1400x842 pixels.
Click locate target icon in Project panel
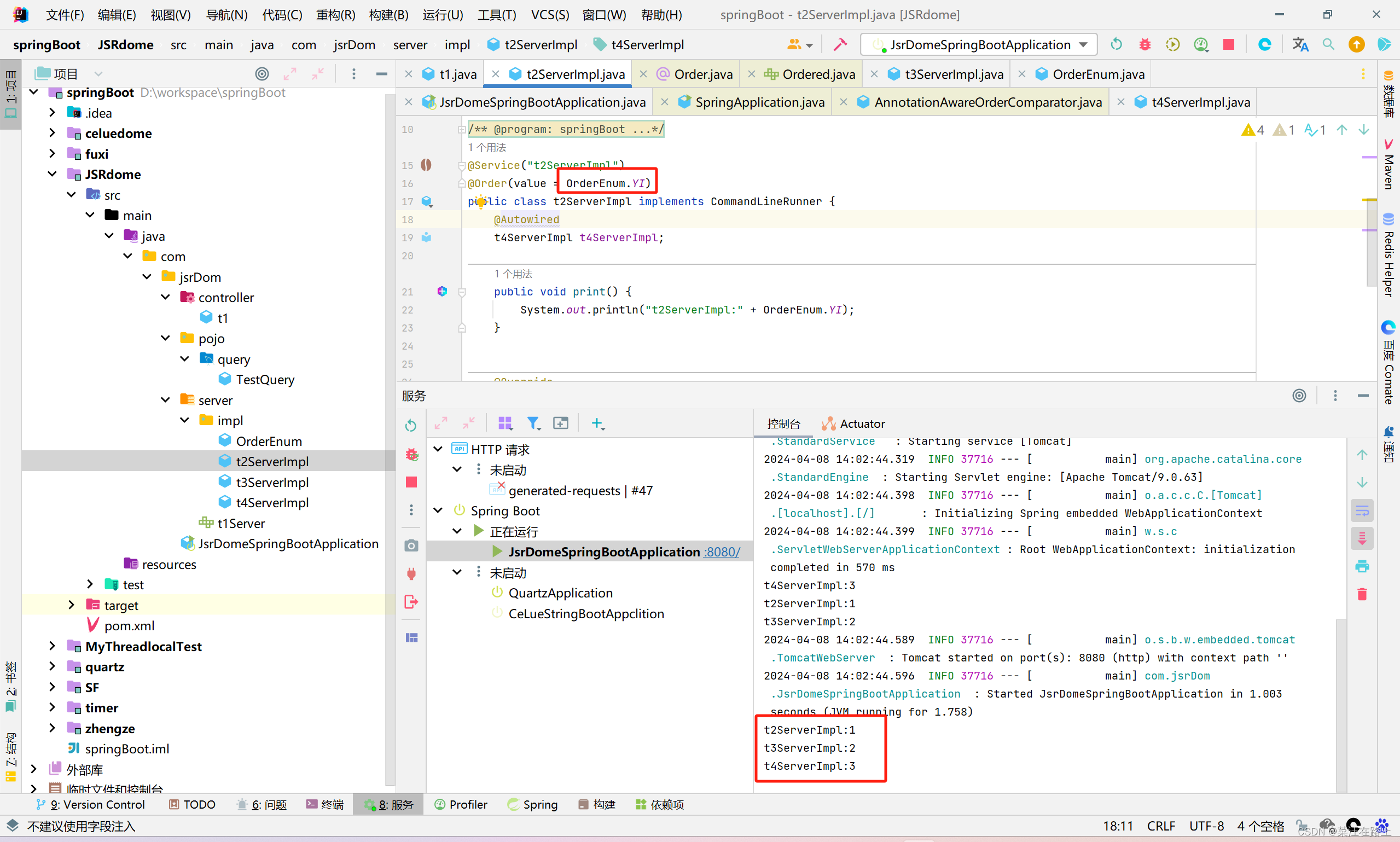point(262,74)
